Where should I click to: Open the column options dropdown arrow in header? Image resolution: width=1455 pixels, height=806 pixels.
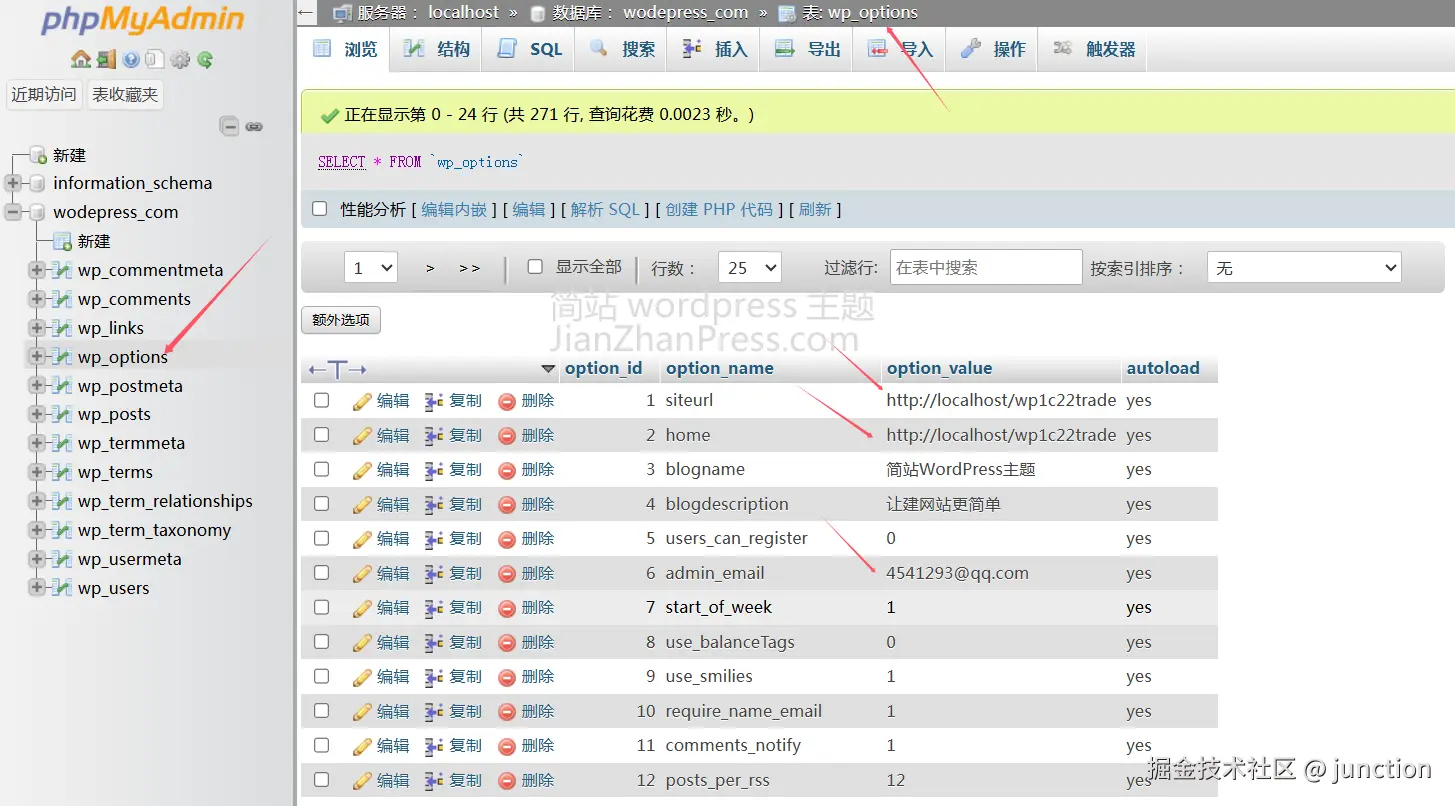coord(548,369)
